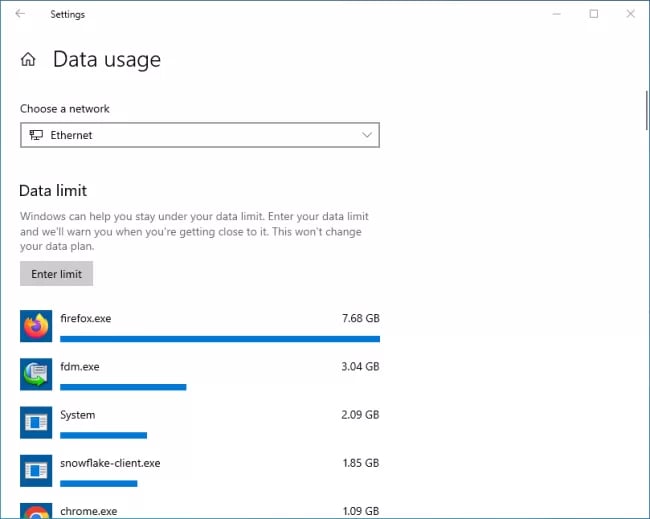Select the fdm.exe entry name
The image size is (650, 519).
click(80, 366)
